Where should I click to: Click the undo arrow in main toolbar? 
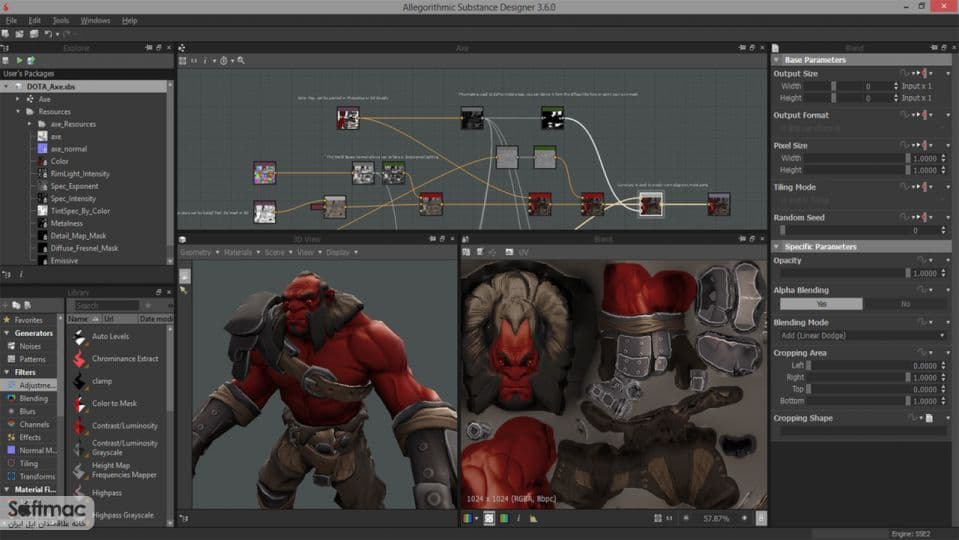click(x=48, y=34)
